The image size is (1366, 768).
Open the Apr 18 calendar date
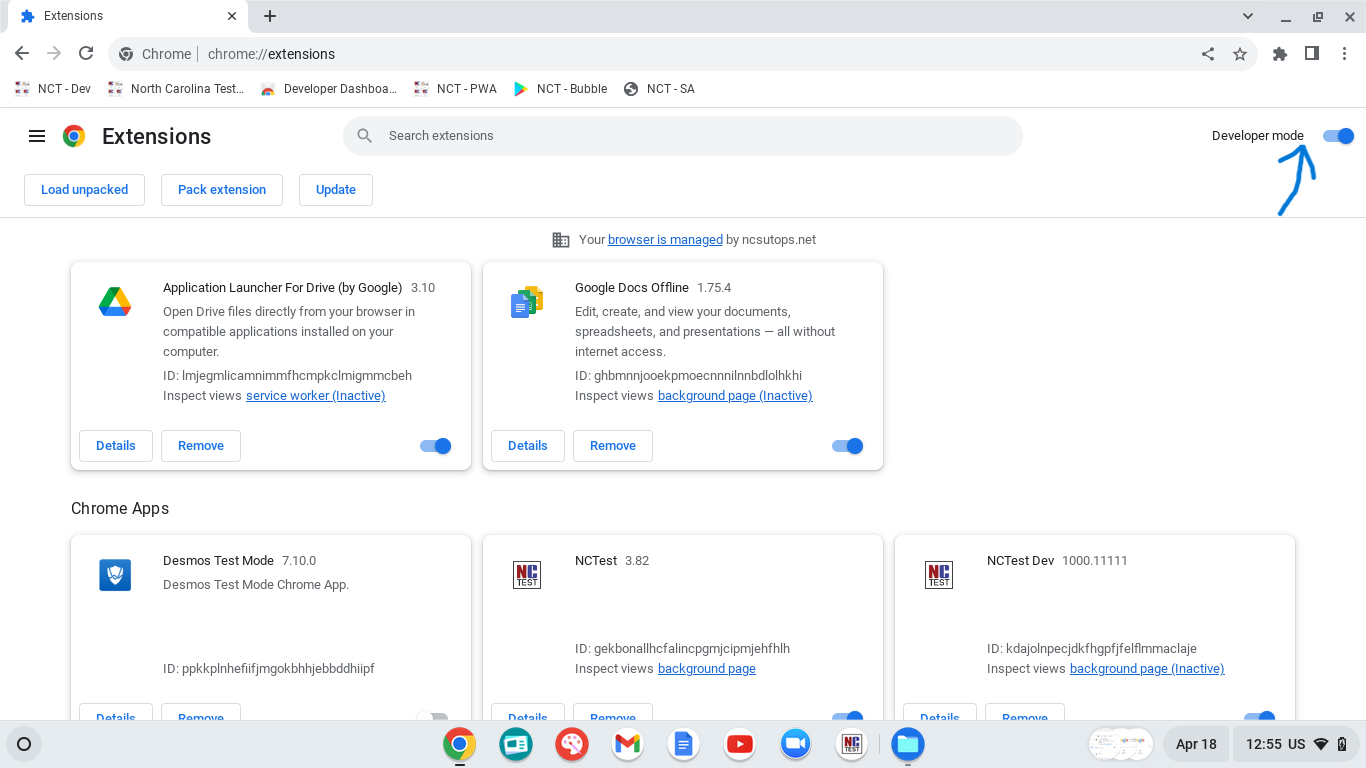pos(1196,744)
